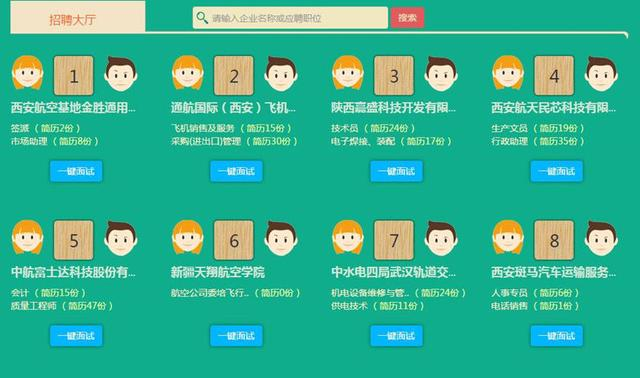Click the female avatar in booth 8
This screenshot has height=378, width=640.
coord(508,238)
